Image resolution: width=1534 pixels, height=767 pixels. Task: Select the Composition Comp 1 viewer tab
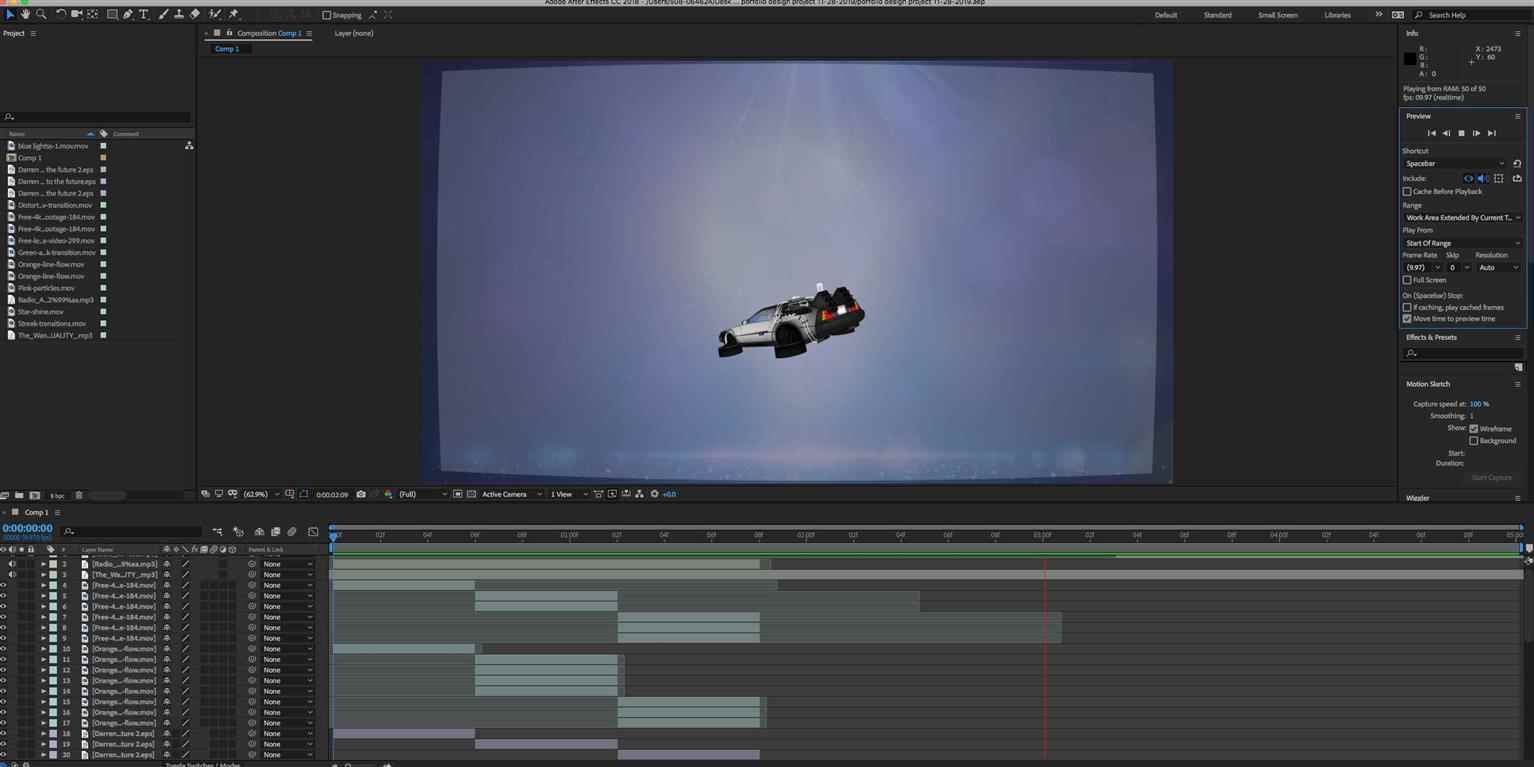coord(269,33)
